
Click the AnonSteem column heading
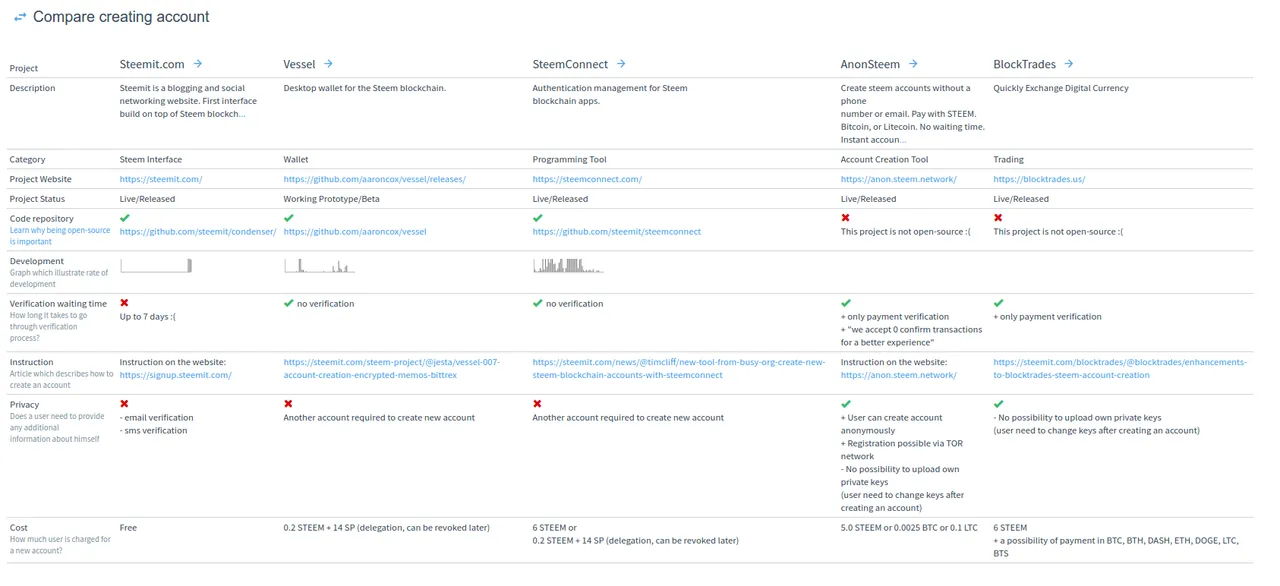coord(870,64)
